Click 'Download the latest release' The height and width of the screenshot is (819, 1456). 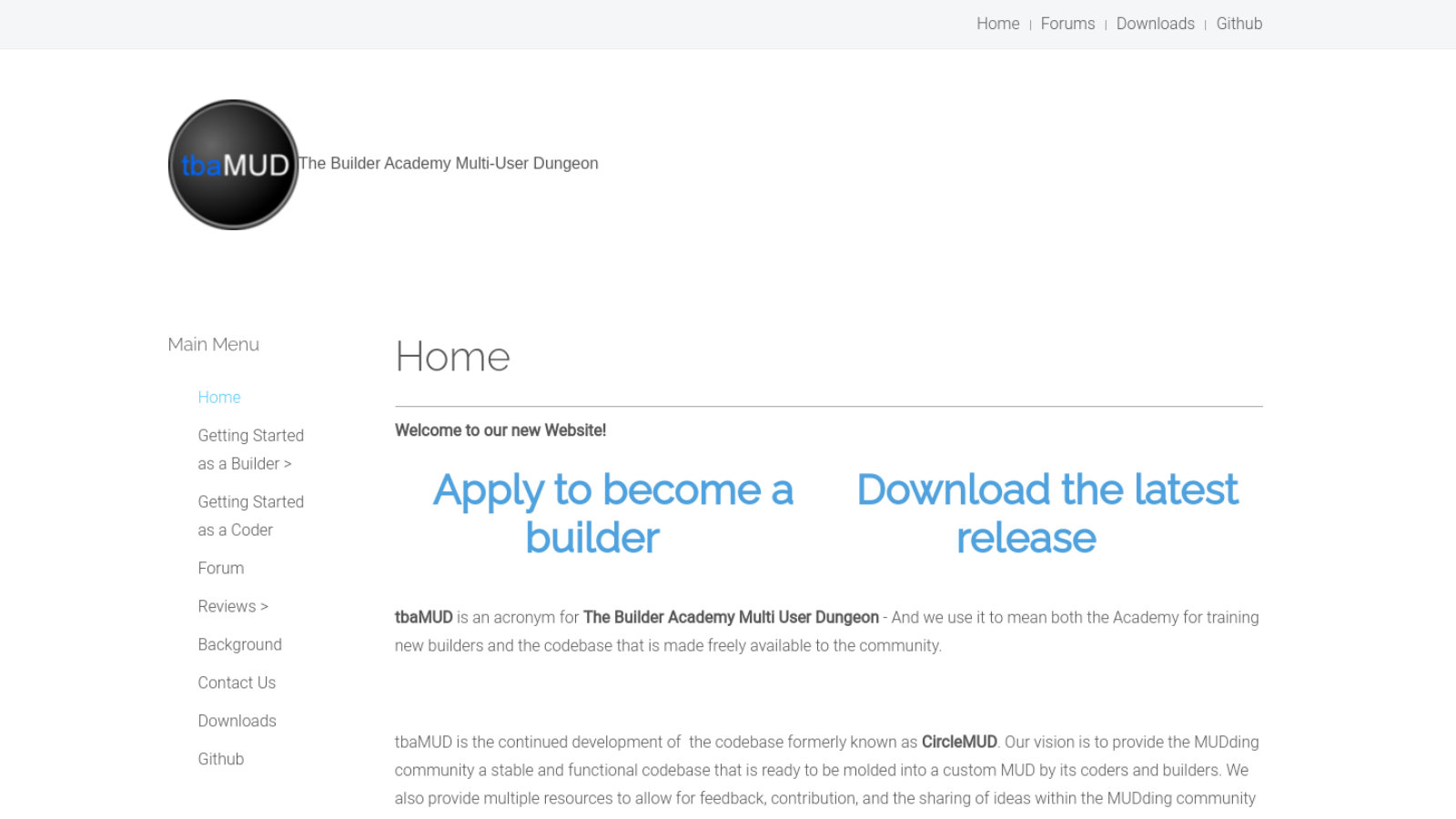point(1046,514)
